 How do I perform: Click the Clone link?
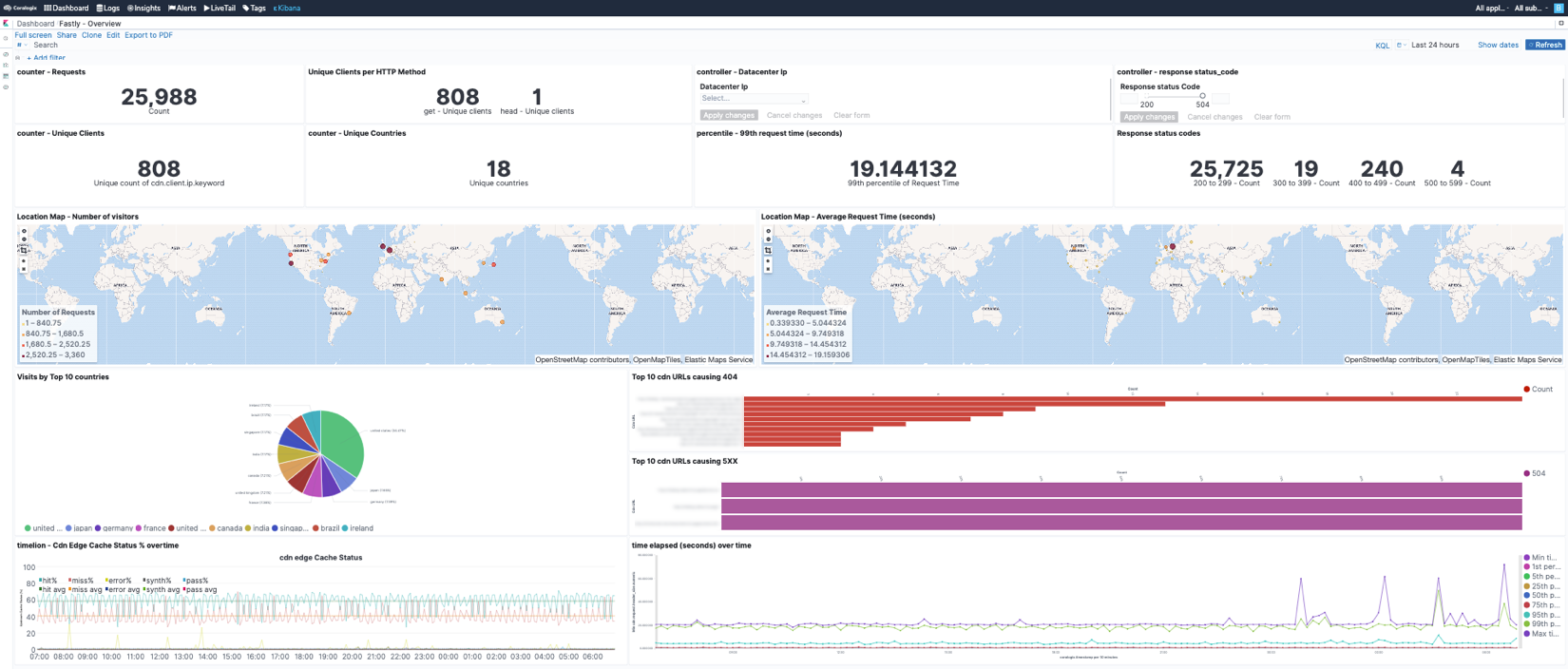pos(91,35)
